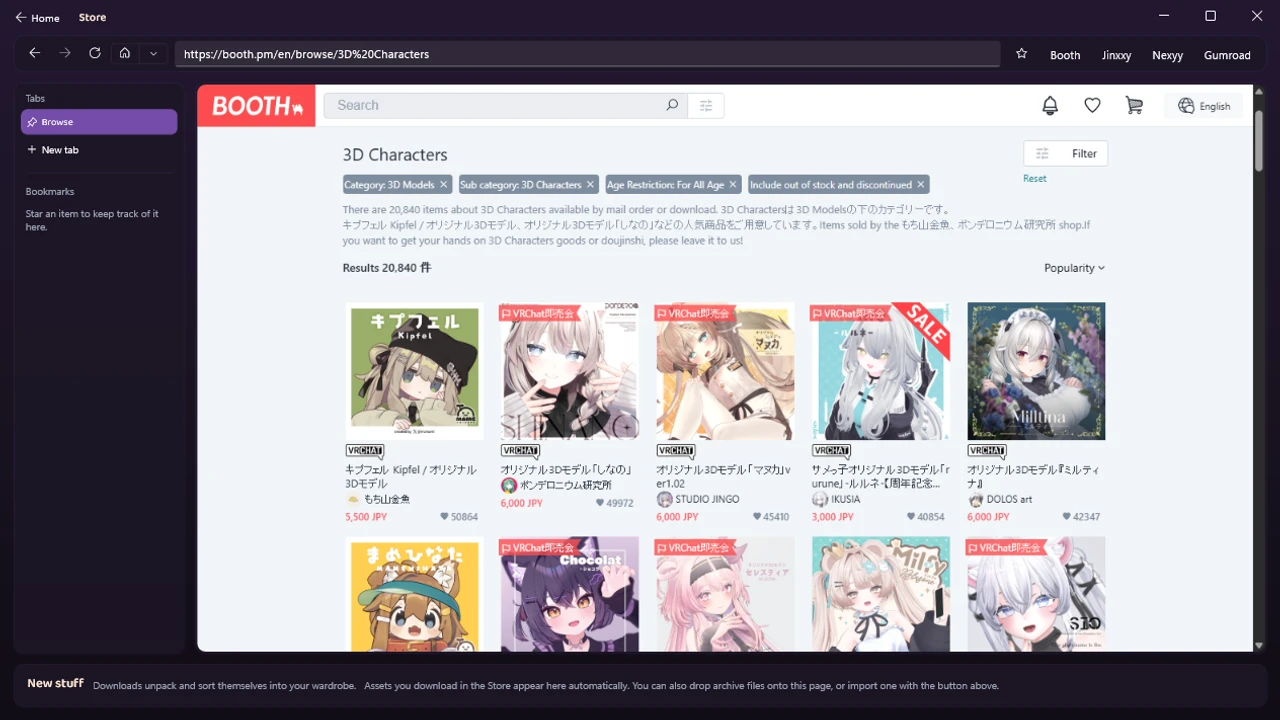Open advanced search options icon
1280x720 pixels.
pyautogui.click(x=706, y=105)
